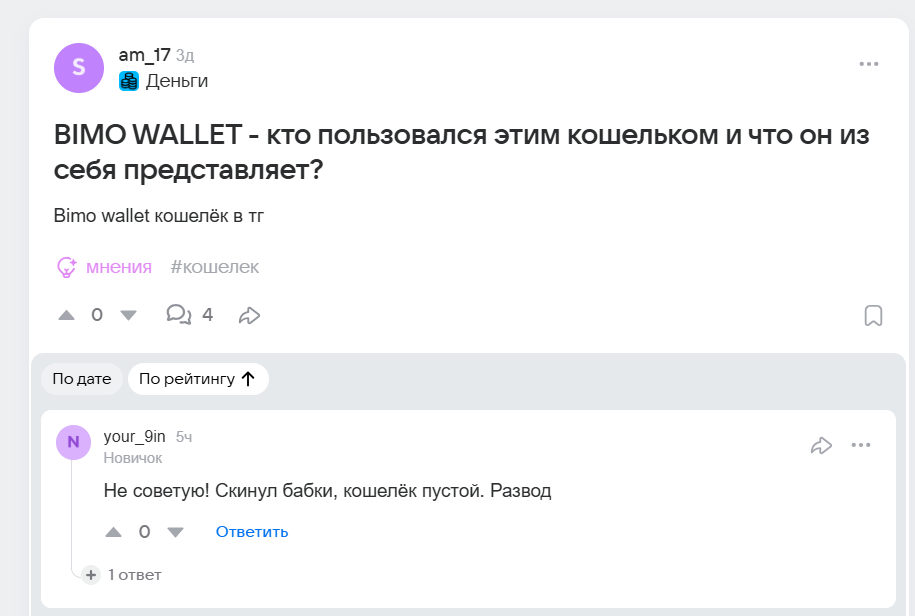
Task: Open your_9in comment's three-dot menu
Action: (x=861, y=446)
